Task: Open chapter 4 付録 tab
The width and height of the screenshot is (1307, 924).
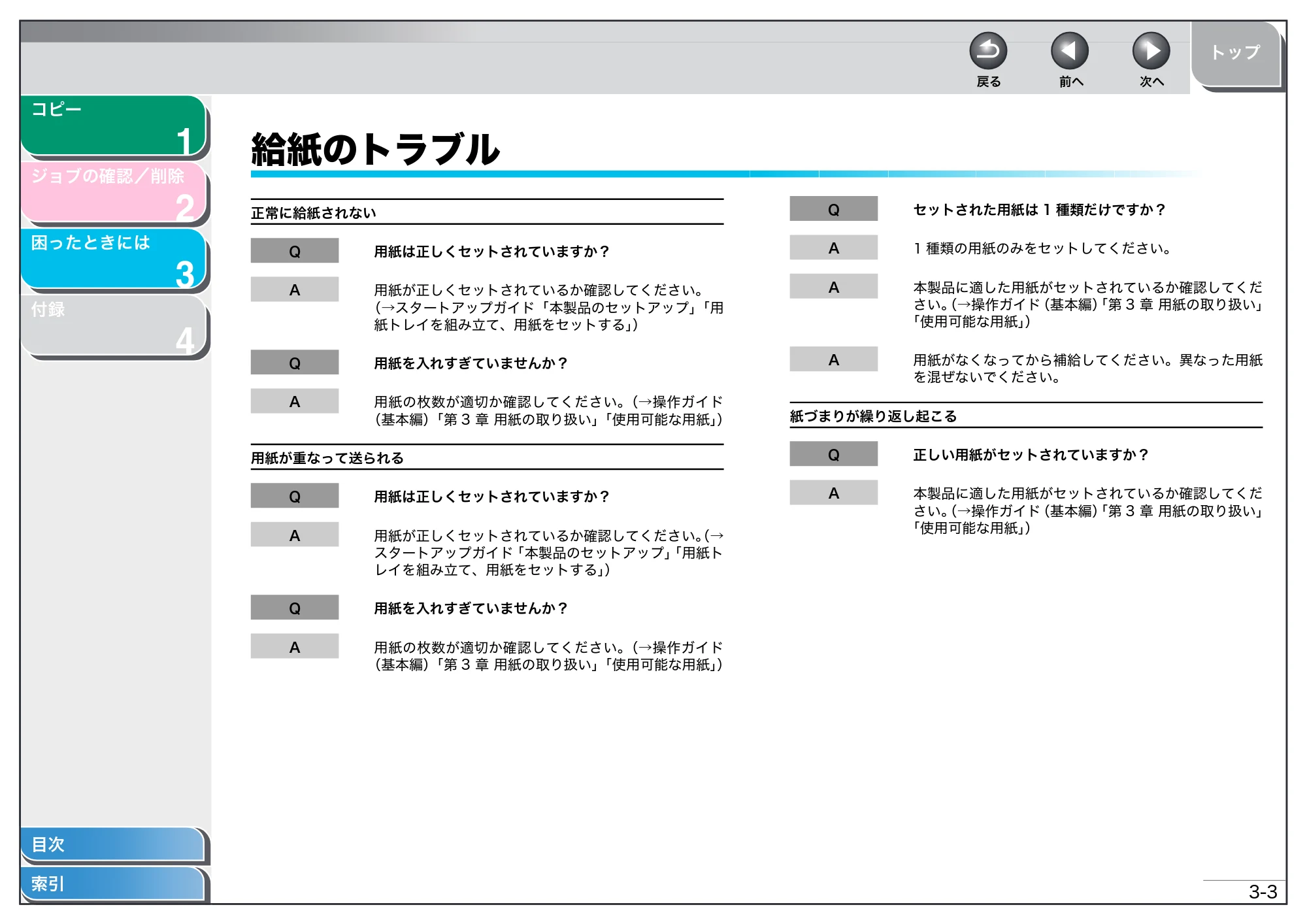Action: [x=114, y=325]
